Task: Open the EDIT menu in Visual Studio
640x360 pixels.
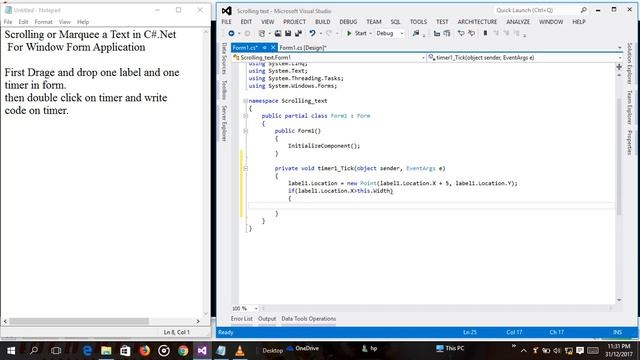Action: pyautogui.click(x=246, y=22)
